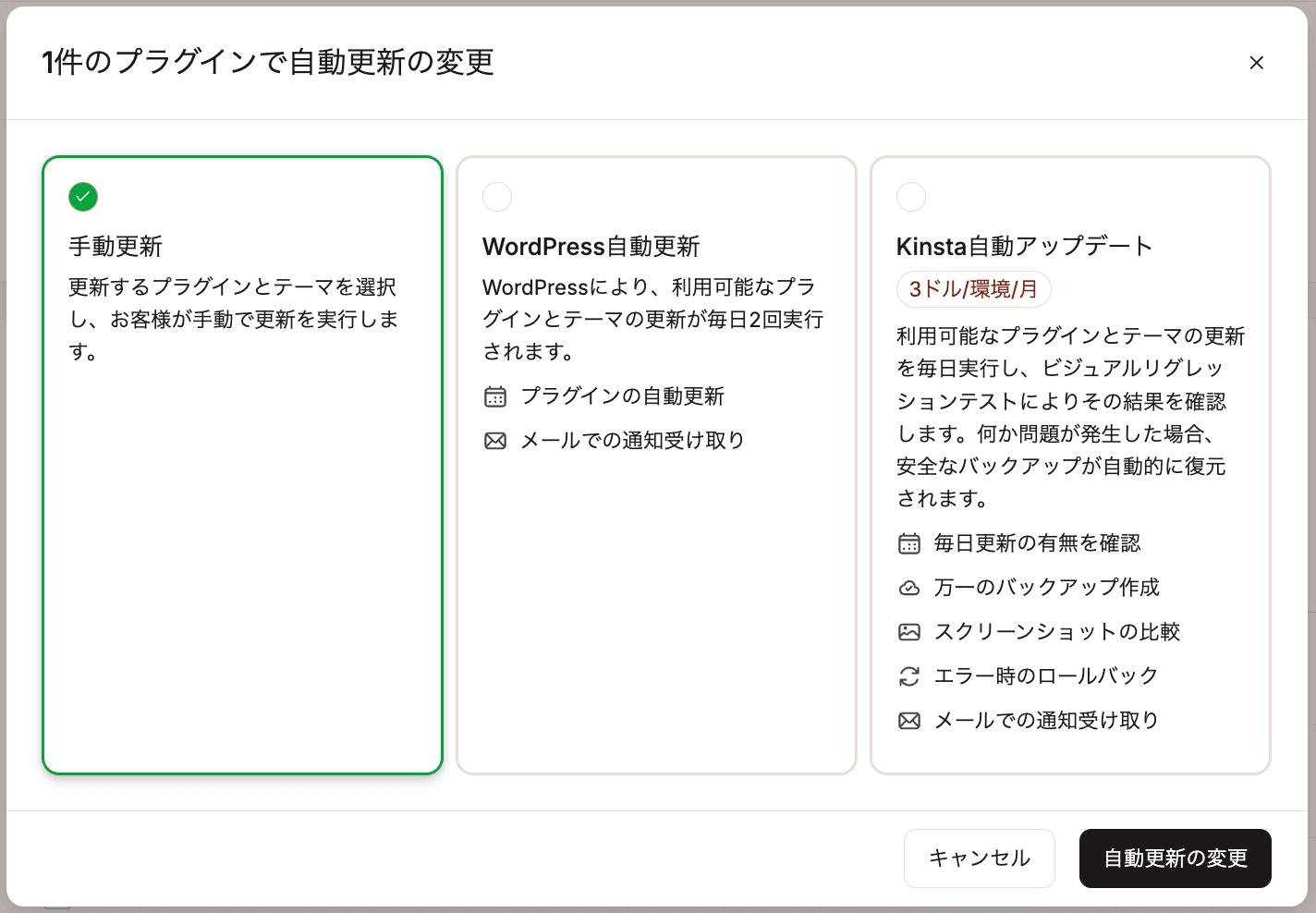Click the プラグインの自動更新 label text
Image resolution: width=1316 pixels, height=913 pixels.
click(623, 396)
